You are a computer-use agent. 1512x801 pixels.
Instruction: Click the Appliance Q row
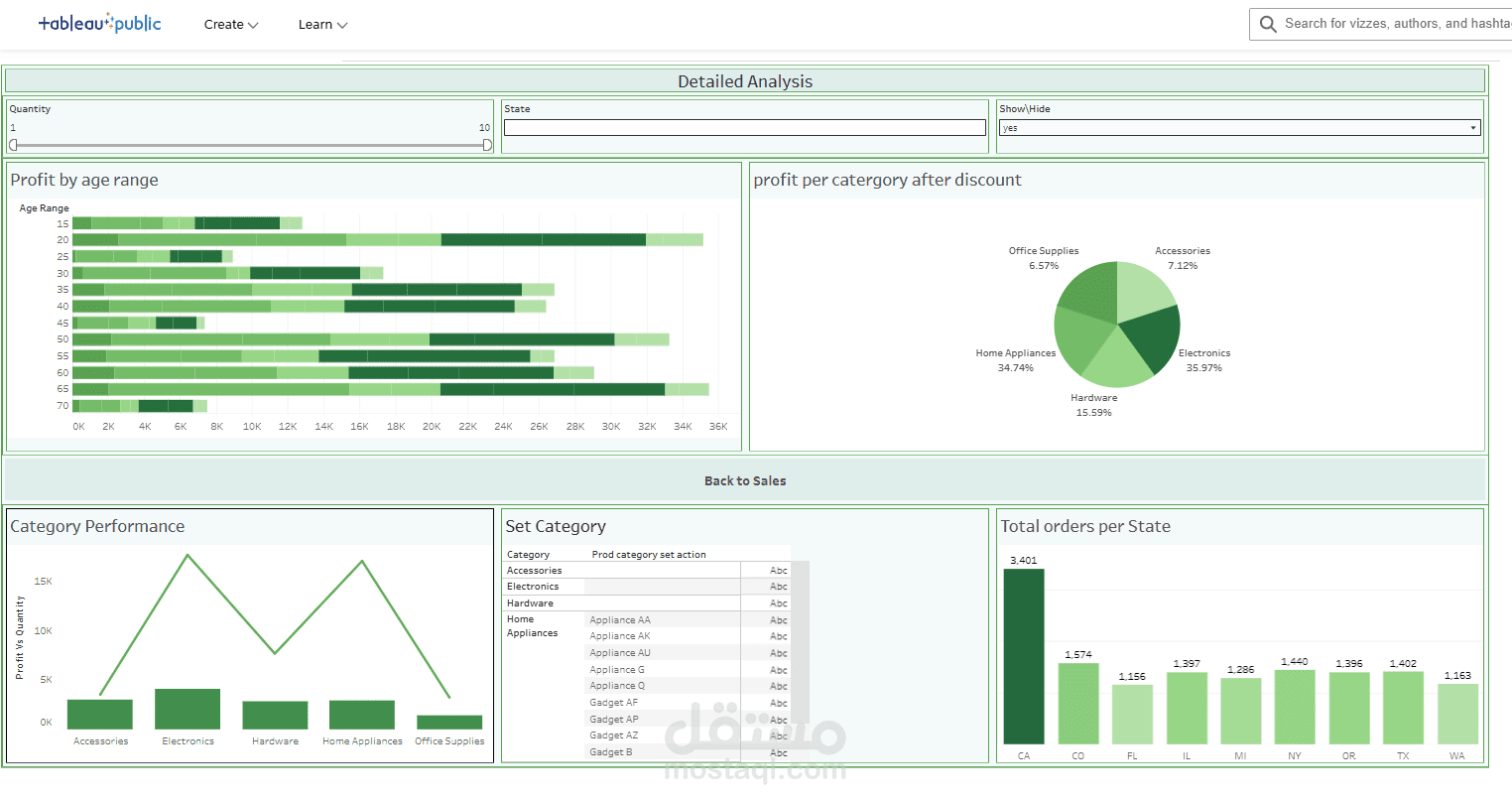point(617,686)
